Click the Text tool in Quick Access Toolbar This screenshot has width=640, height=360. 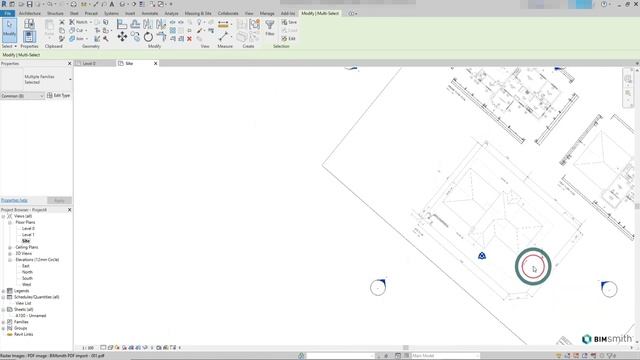[x=112, y=4]
